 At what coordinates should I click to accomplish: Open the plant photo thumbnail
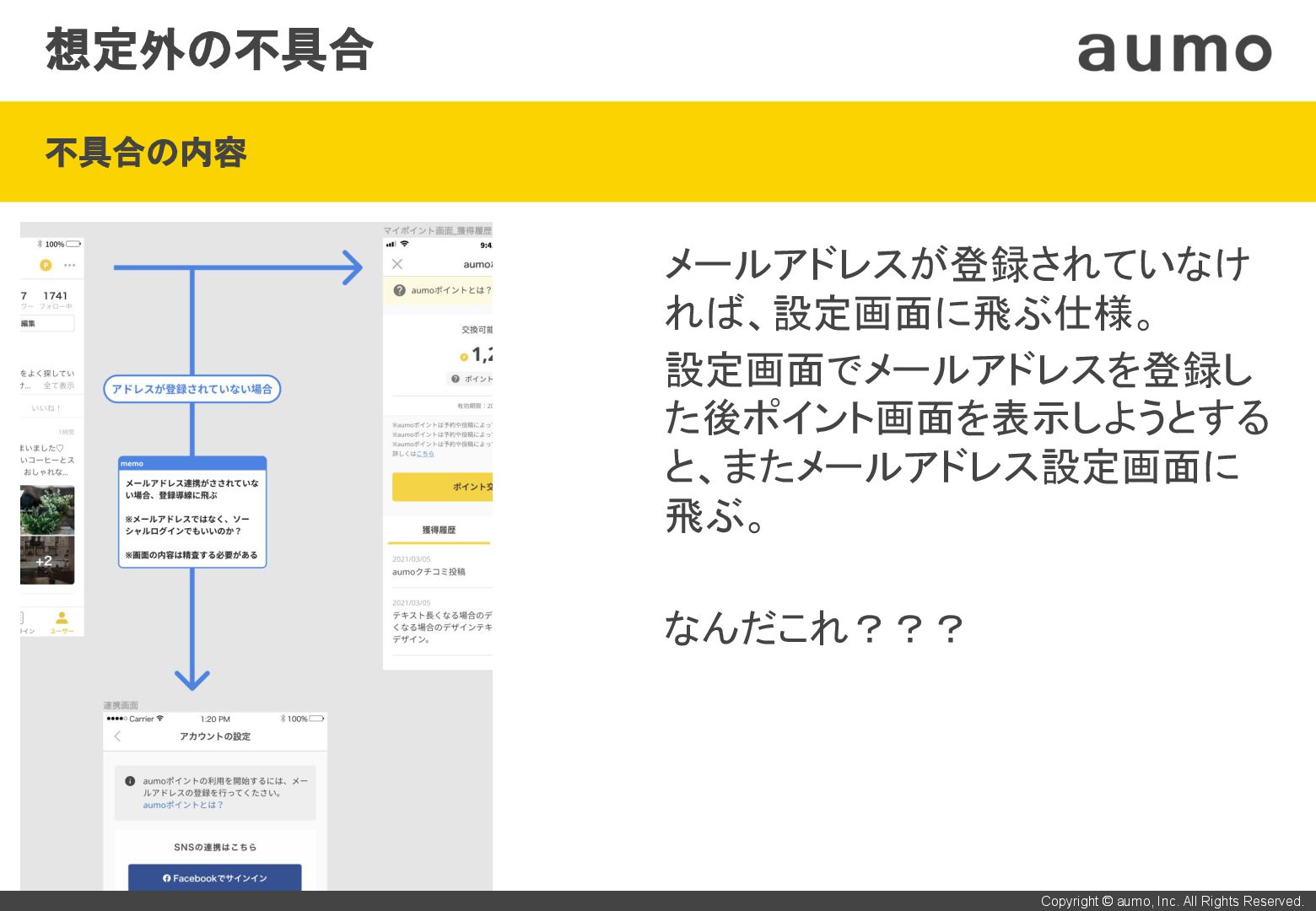coord(47,510)
